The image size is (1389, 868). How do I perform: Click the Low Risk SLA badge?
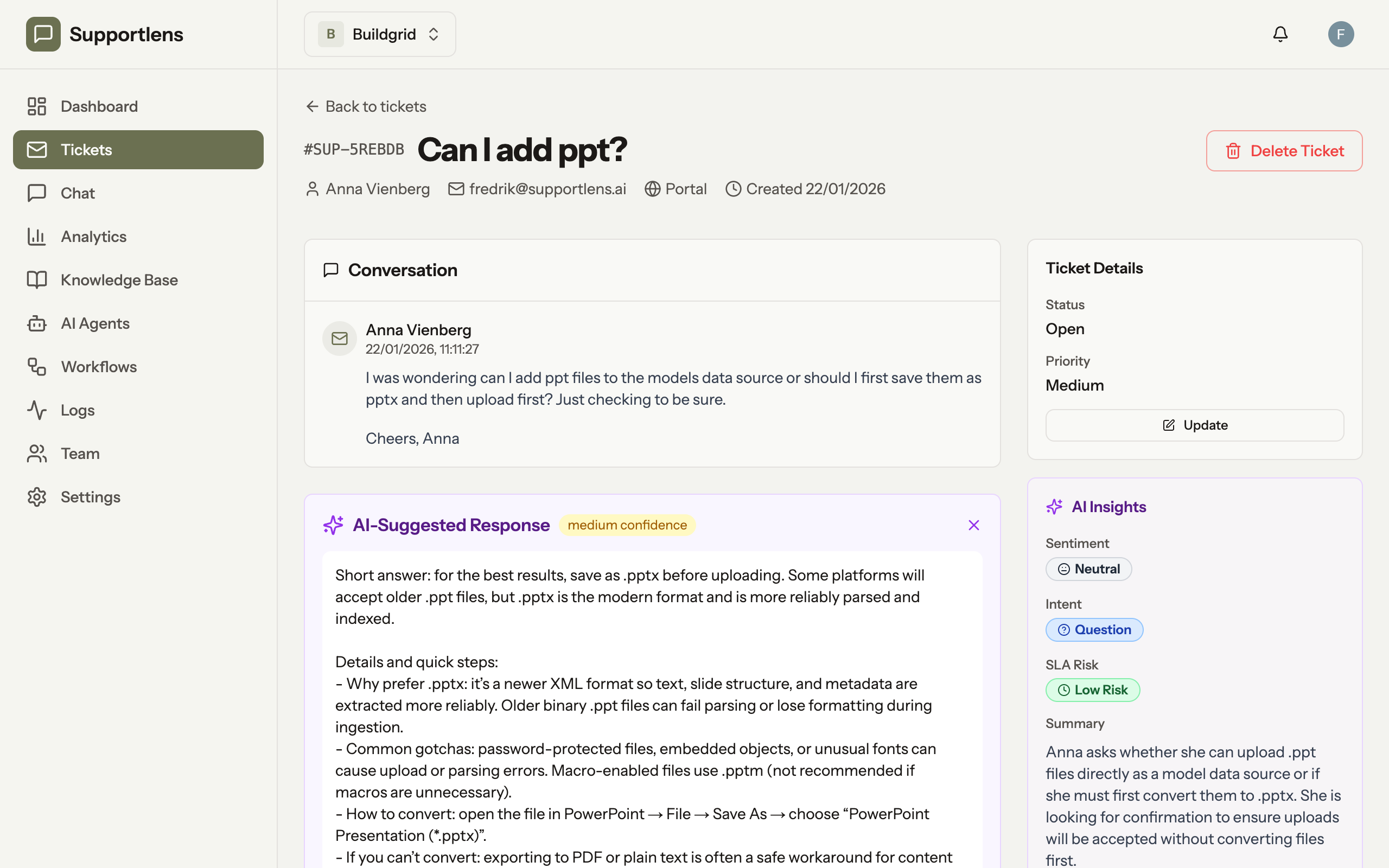click(x=1092, y=690)
